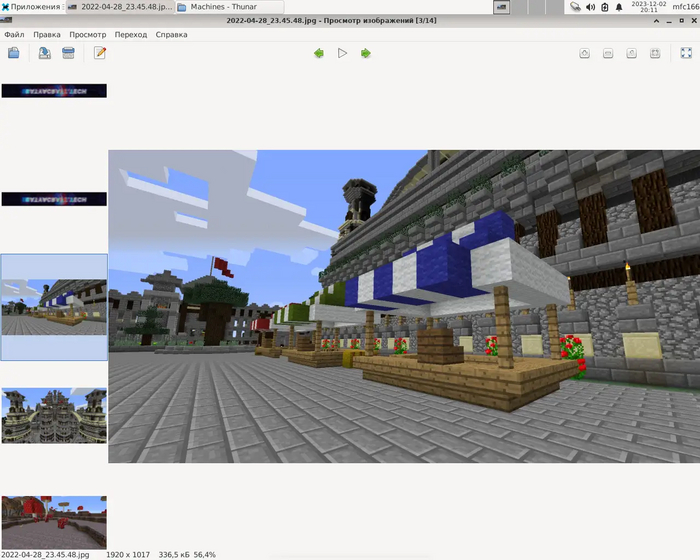Click the 336,5 кБ file size text

click(174, 554)
